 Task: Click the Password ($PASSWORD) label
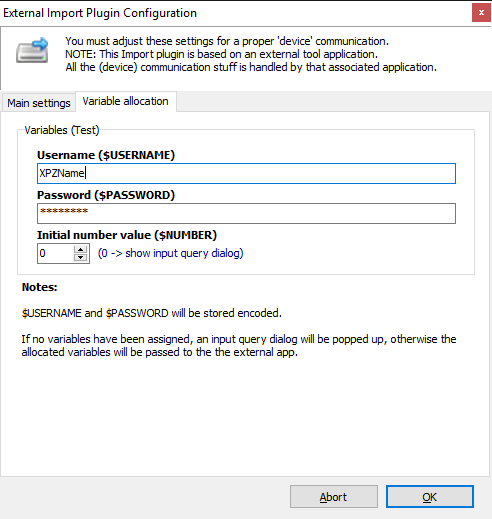tap(106, 195)
